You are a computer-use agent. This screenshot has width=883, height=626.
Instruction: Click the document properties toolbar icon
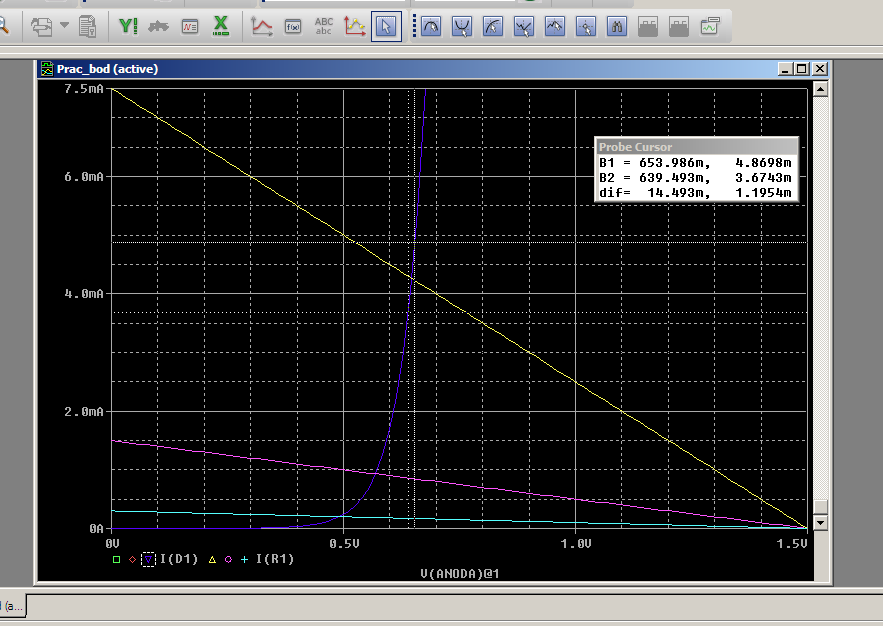(x=87, y=26)
